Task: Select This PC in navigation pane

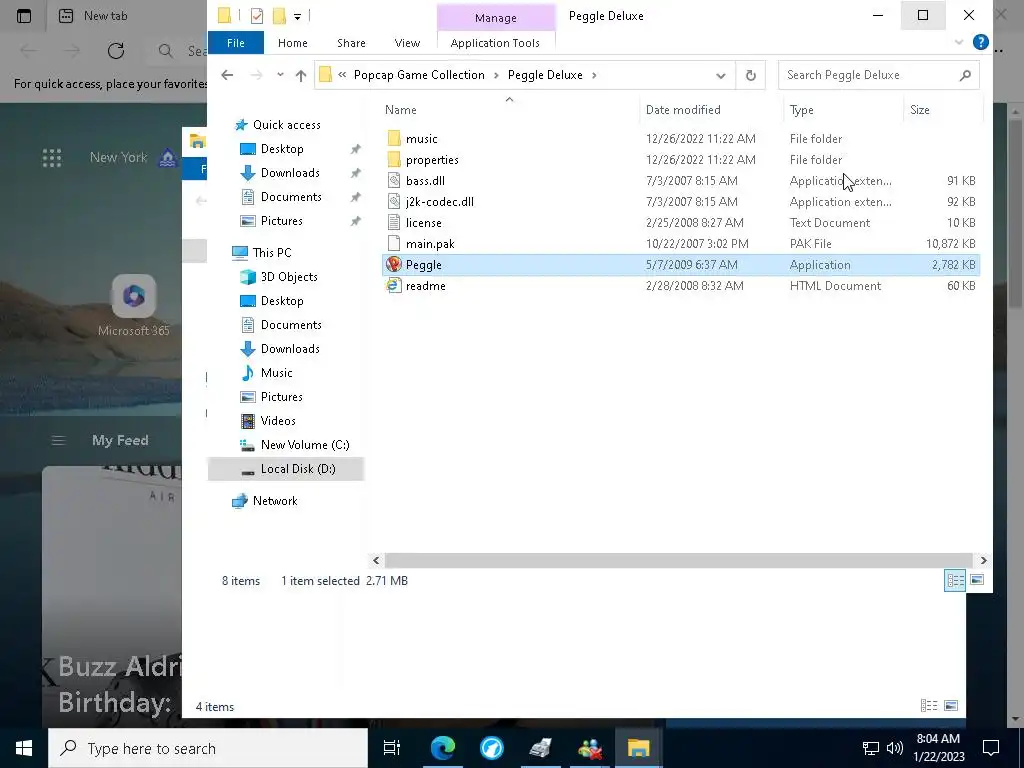Action: tap(272, 253)
